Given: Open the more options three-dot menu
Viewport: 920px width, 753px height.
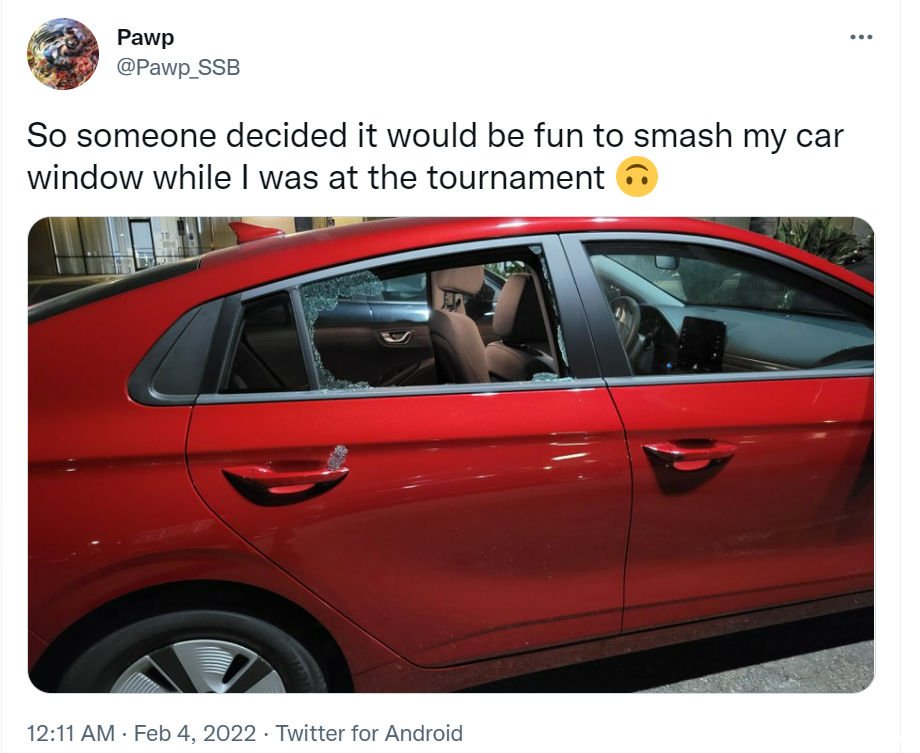Looking at the screenshot, I should pos(861,38).
